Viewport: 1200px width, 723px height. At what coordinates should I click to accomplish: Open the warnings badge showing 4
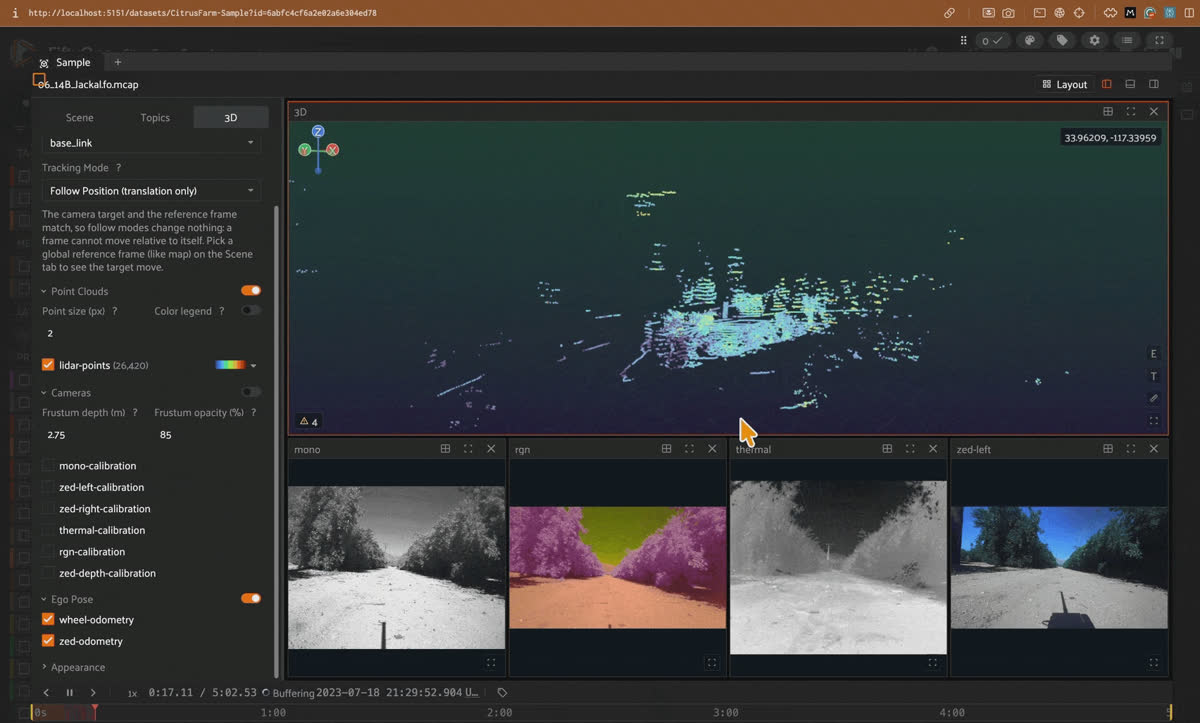coord(309,422)
